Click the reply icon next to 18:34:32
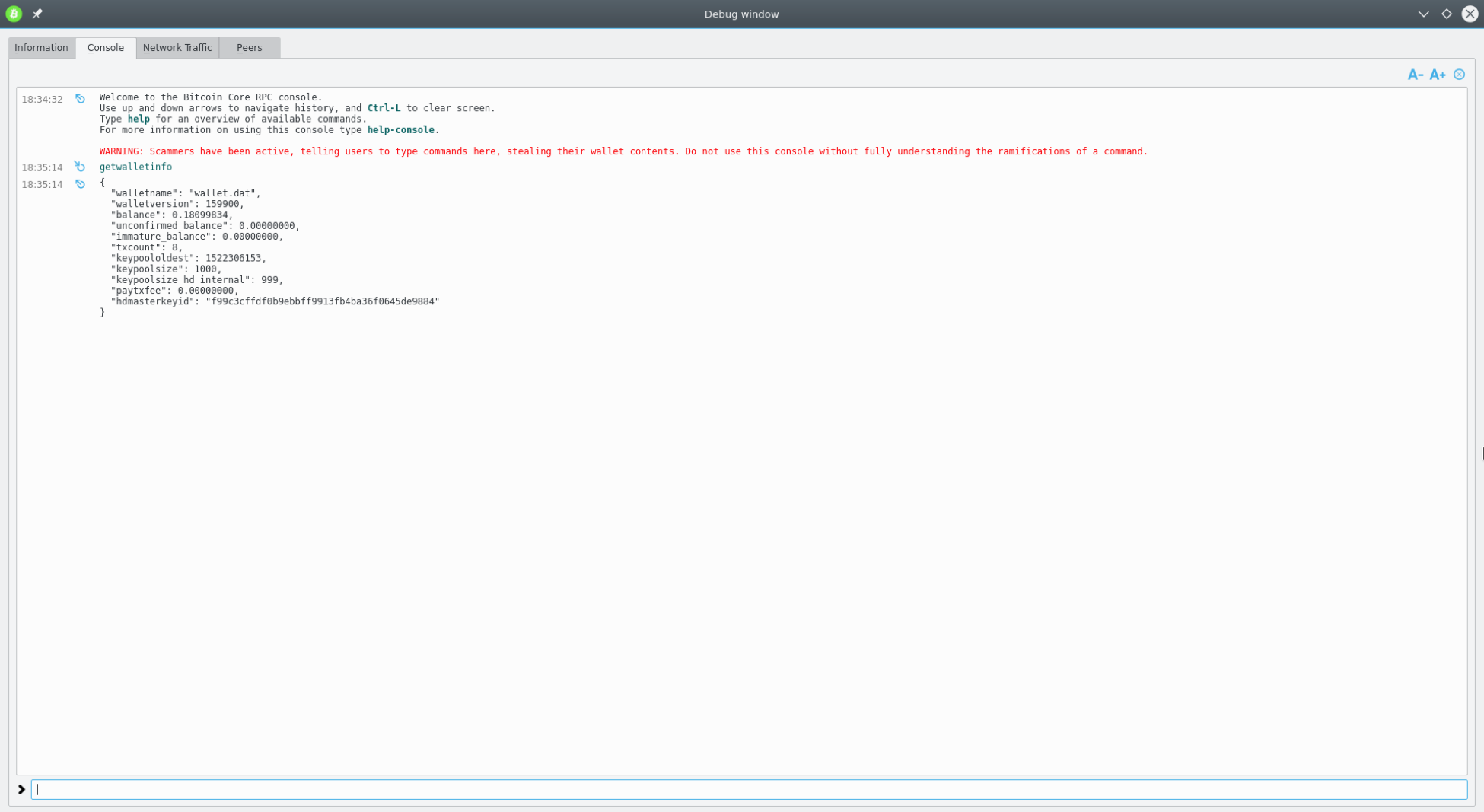 click(80, 99)
